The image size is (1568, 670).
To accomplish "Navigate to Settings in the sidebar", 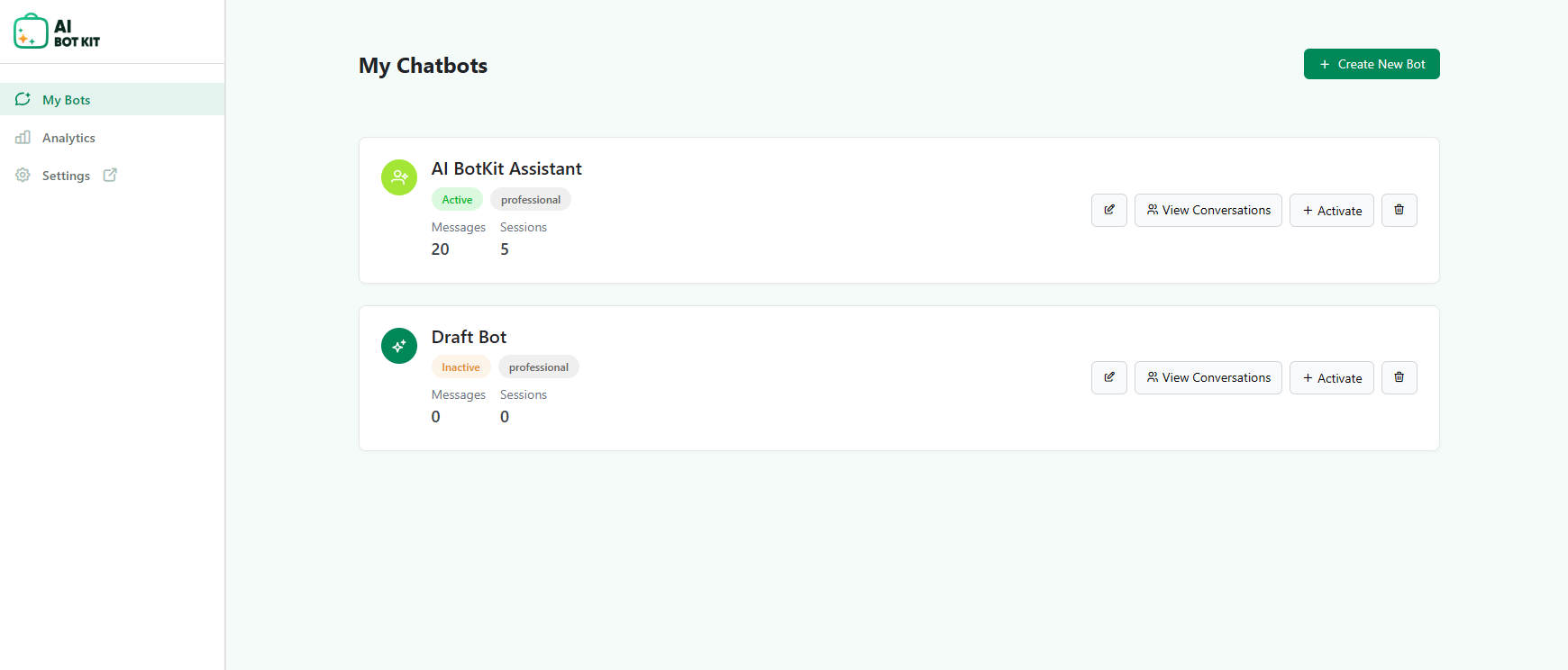I will click(66, 175).
